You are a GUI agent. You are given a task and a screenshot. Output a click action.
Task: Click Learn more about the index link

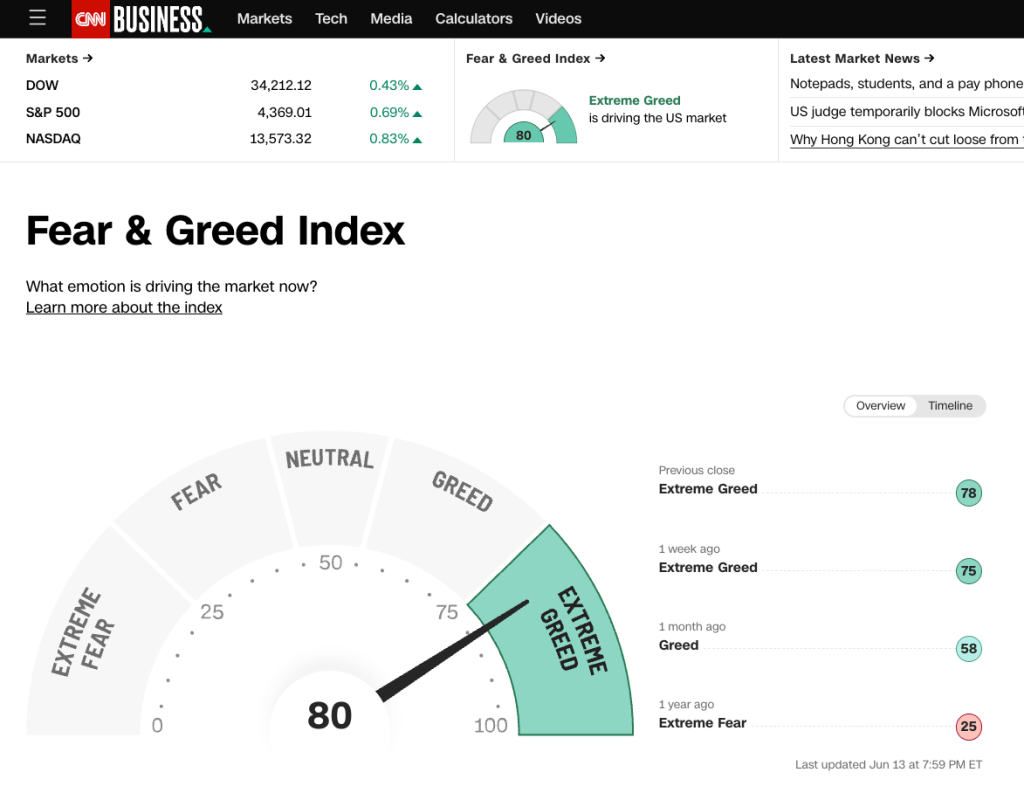pos(124,308)
